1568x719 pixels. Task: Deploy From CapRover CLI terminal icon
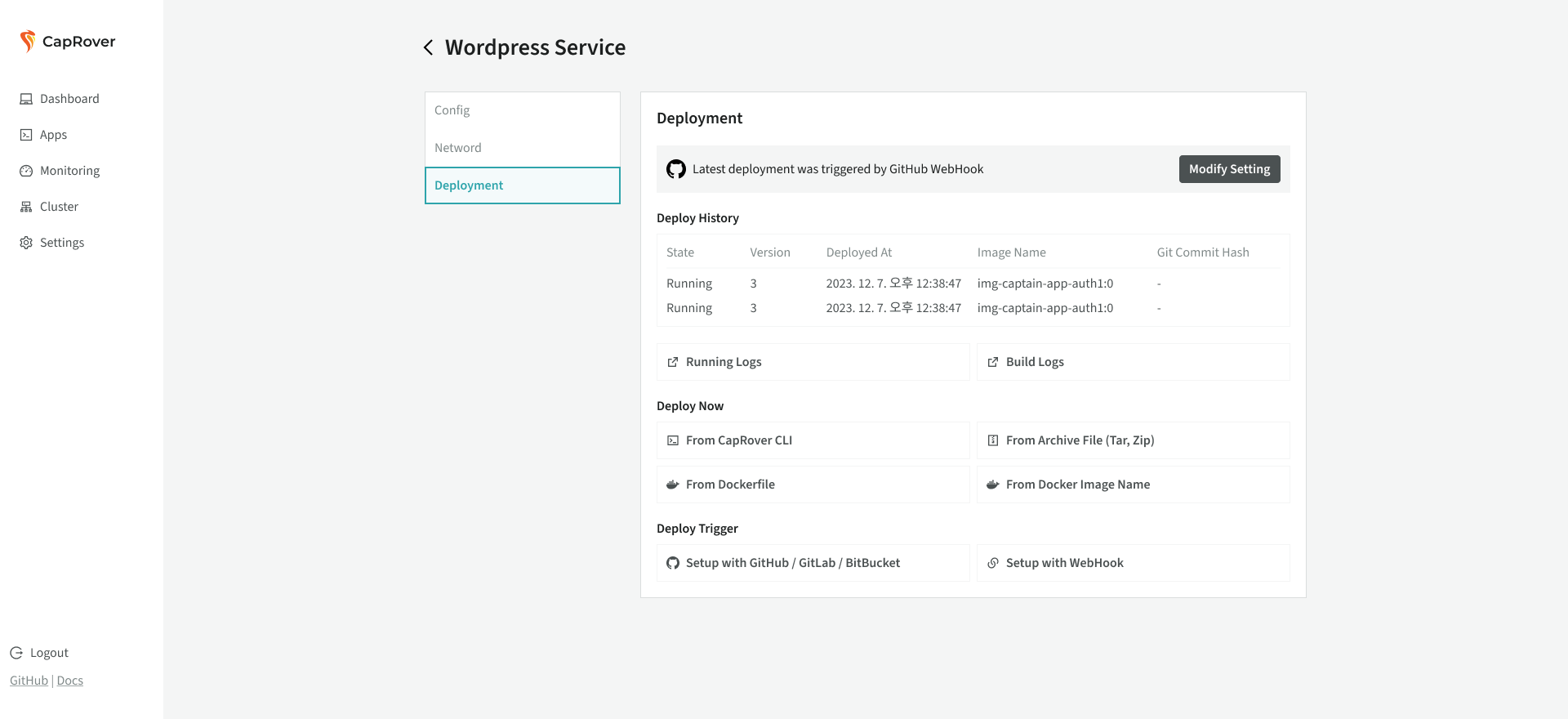[x=673, y=440]
